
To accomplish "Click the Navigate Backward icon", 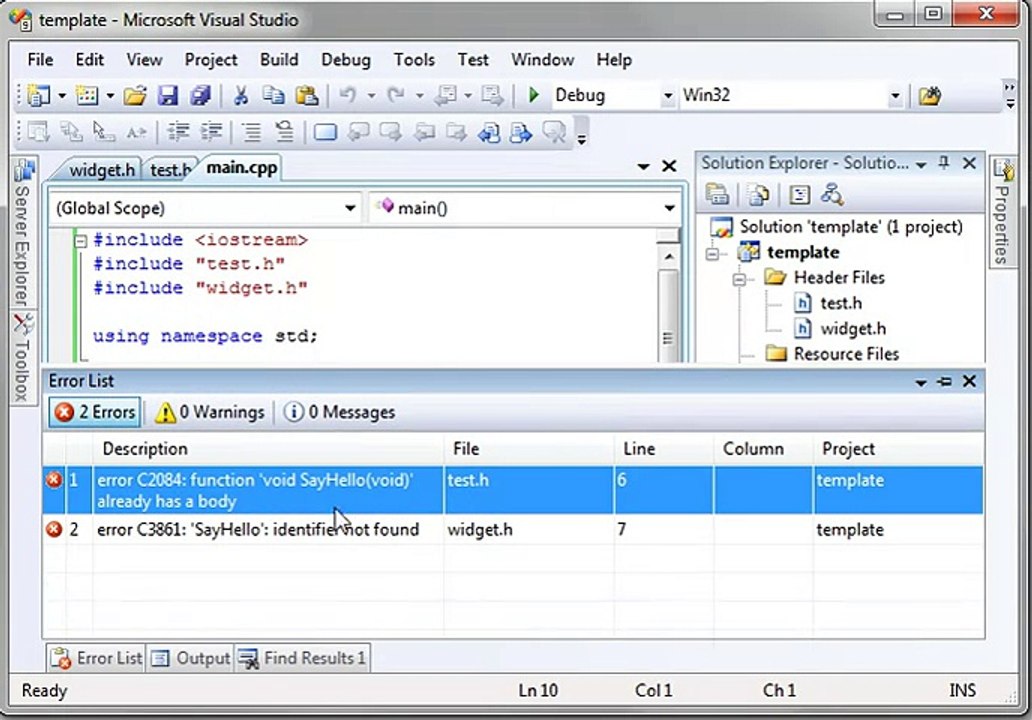I will coord(446,96).
